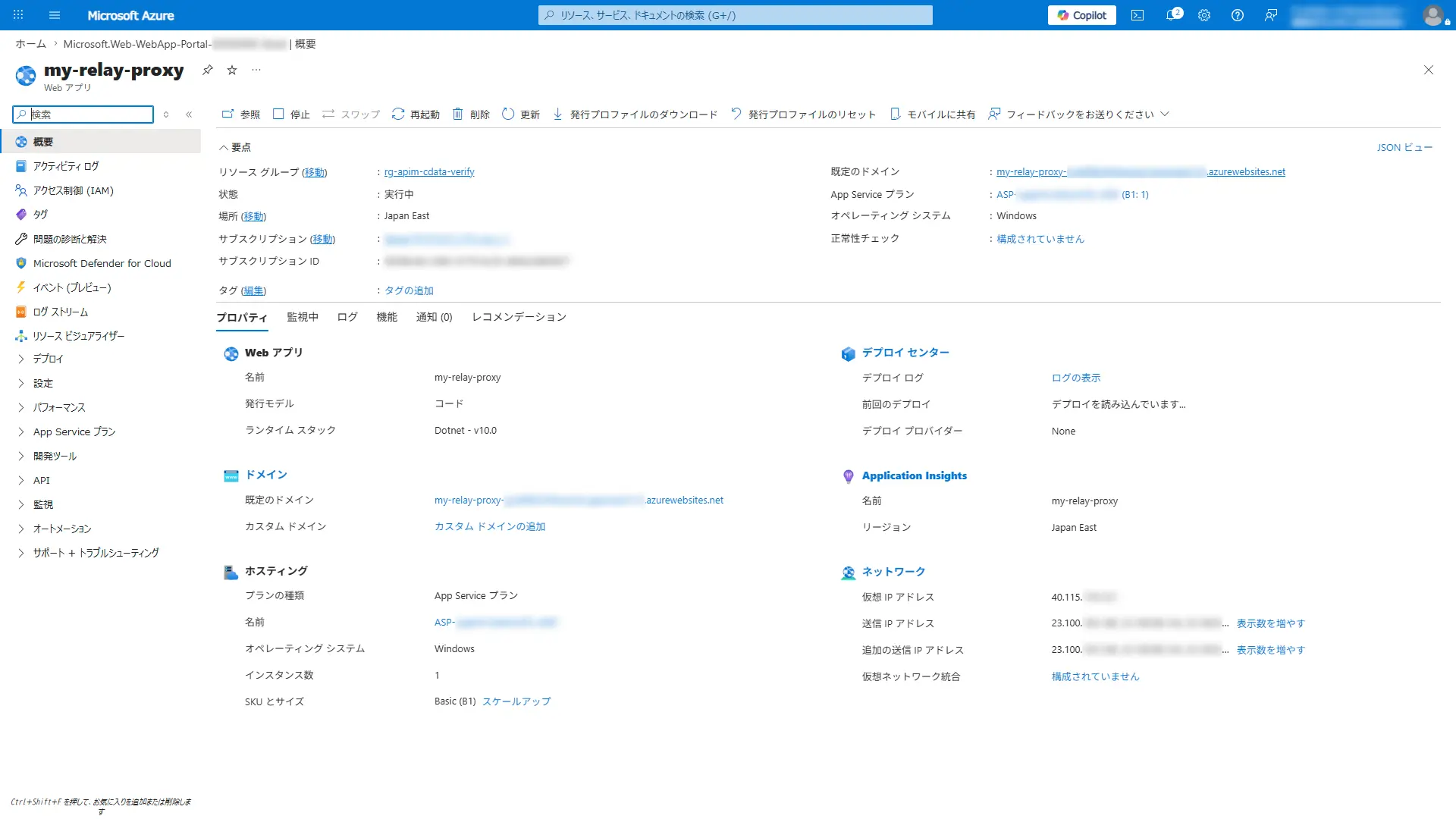This screenshot has height=819, width=1456.
Task: Expand サポート + トラブルシューティング group
Action: tap(100, 553)
